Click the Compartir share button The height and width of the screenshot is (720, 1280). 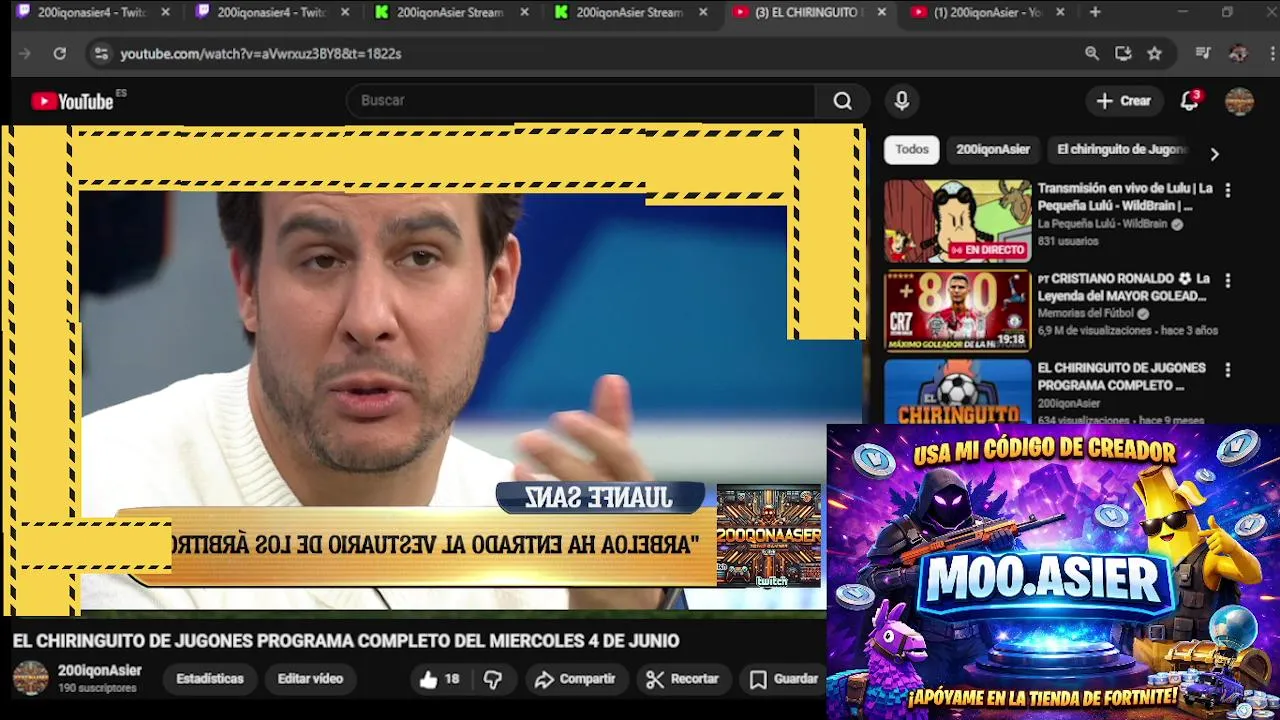pyautogui.click(x=575, y=679)
